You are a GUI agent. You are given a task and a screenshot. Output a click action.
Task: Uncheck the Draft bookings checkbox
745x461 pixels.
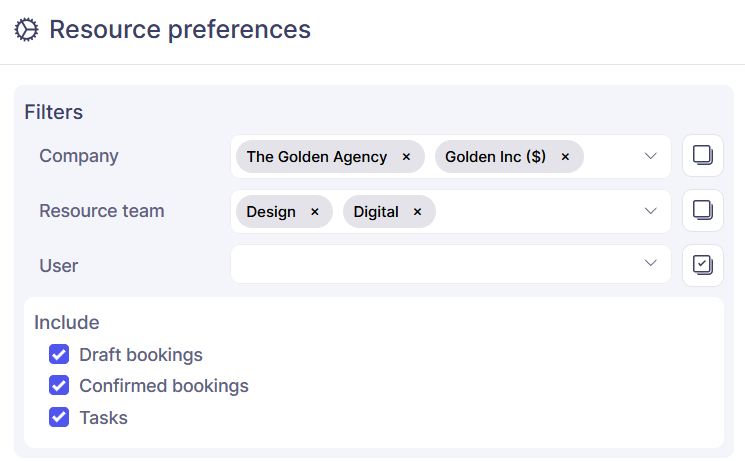[59, 355]
